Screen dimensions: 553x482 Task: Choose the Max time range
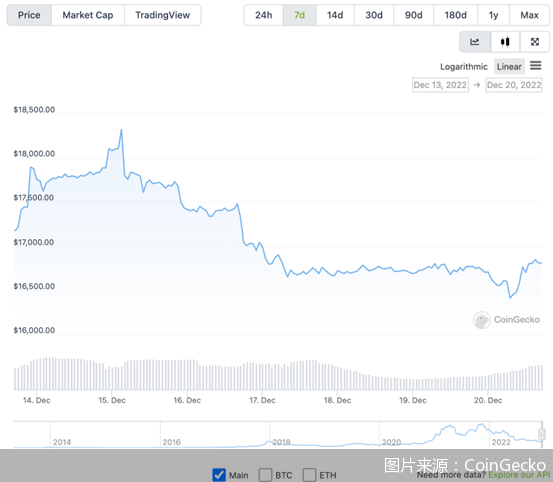pos(529,15)
